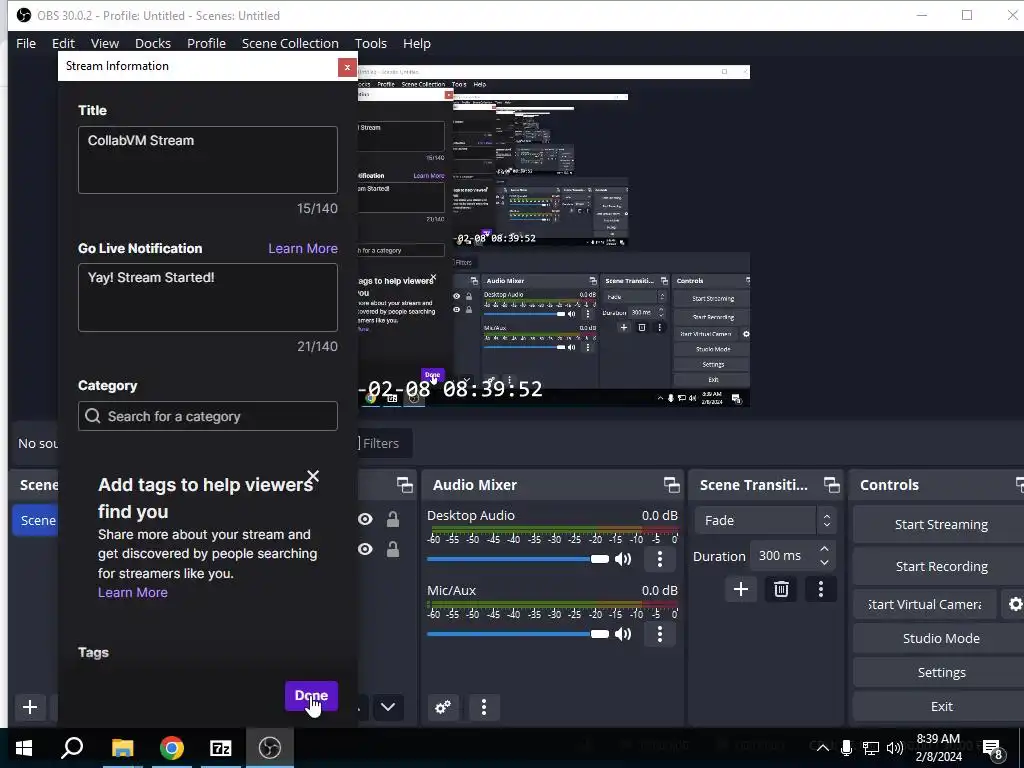Open virtual camera settings gear
Screen dimensions: 1024x768
(x=1015, y=604)
